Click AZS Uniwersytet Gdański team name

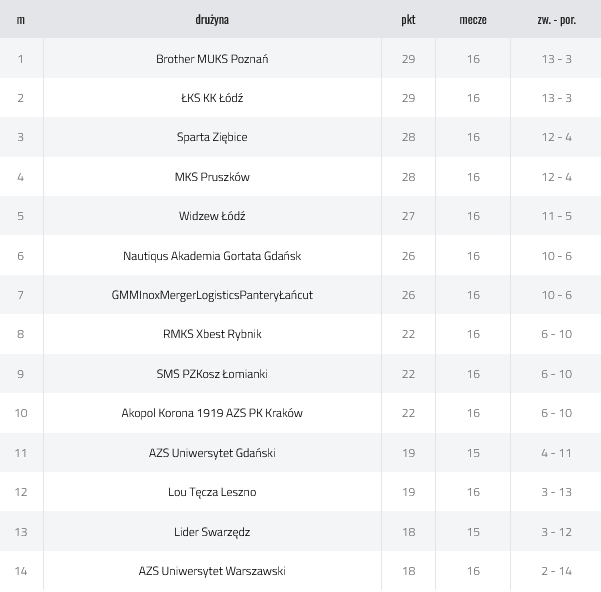click(x=212, y=453)
